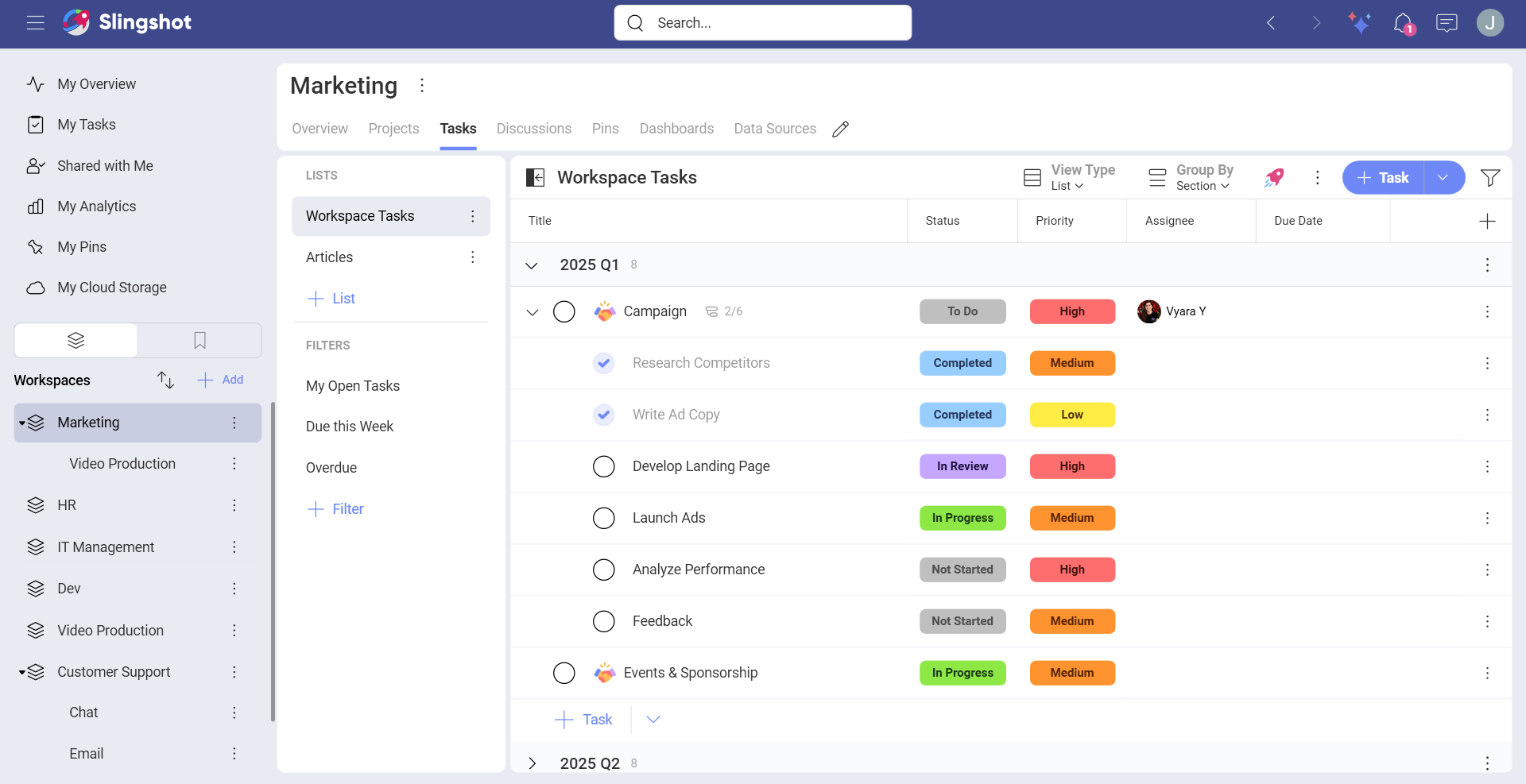Screen dimensions: 1526x784
Task: Open the View Type List dropdown
Action: (x=1070, y=178)
